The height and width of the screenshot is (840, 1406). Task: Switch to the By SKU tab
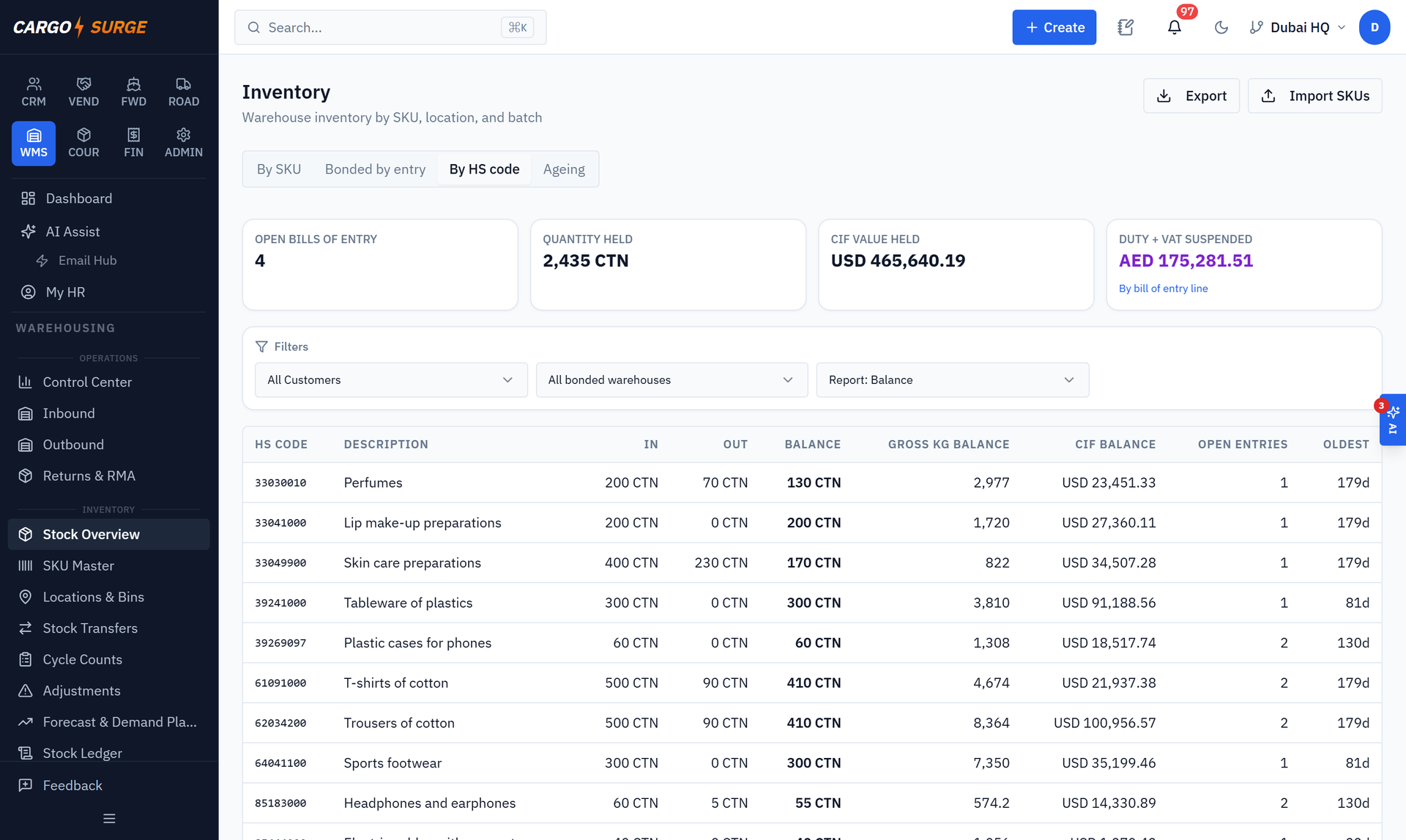pyautogui.click(x=279, y=169)
